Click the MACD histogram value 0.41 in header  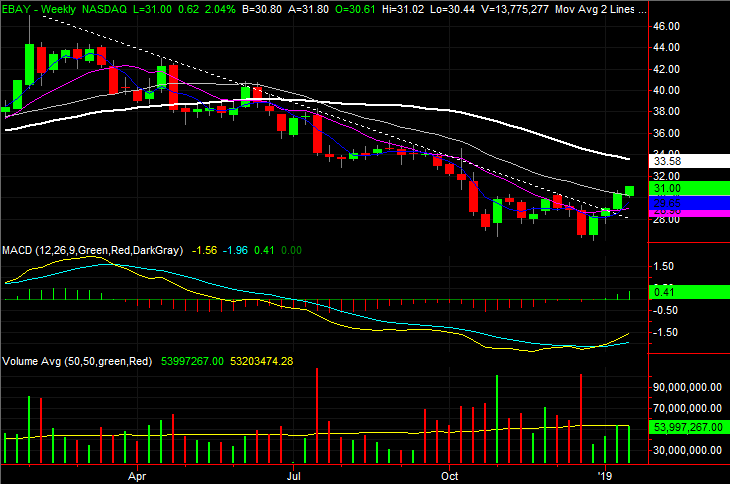(x=264, y=250)
